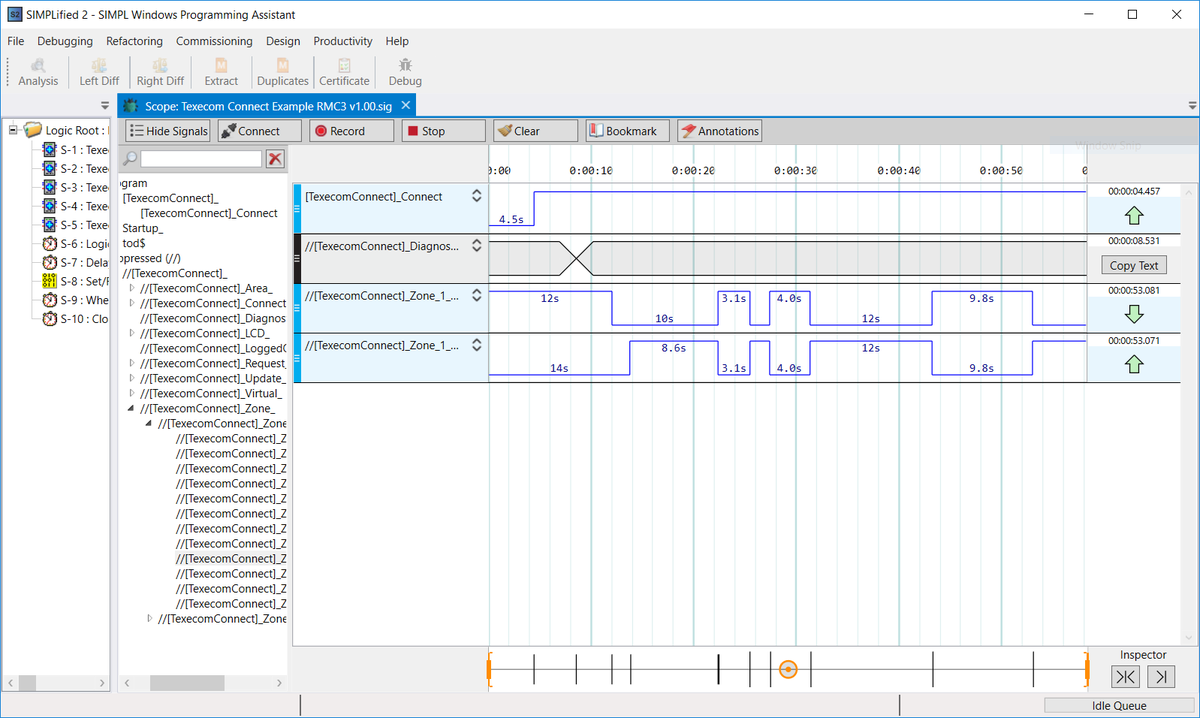This screenshot has width=1200, height=718.
Task: Open the Certificate tool
Action: click(344, 72)
